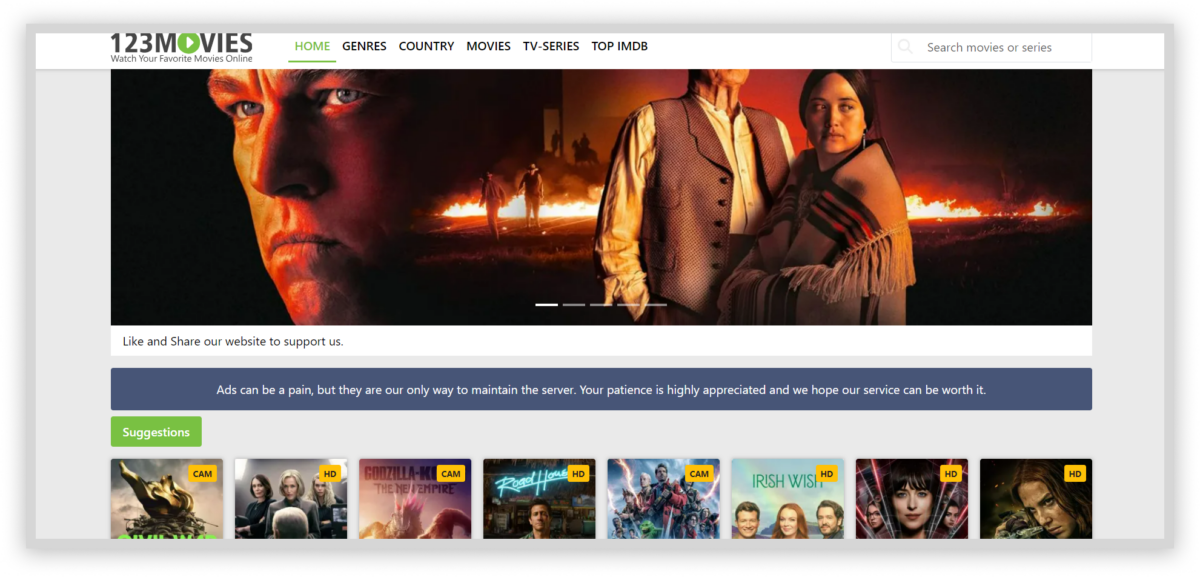Click the ads notice banner text

(x=601, y=389)
